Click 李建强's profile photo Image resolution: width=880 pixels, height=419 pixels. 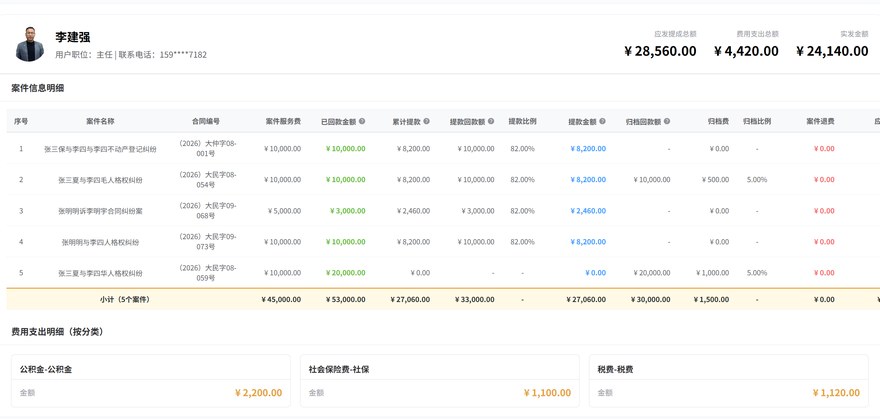(x=30, y=44)
